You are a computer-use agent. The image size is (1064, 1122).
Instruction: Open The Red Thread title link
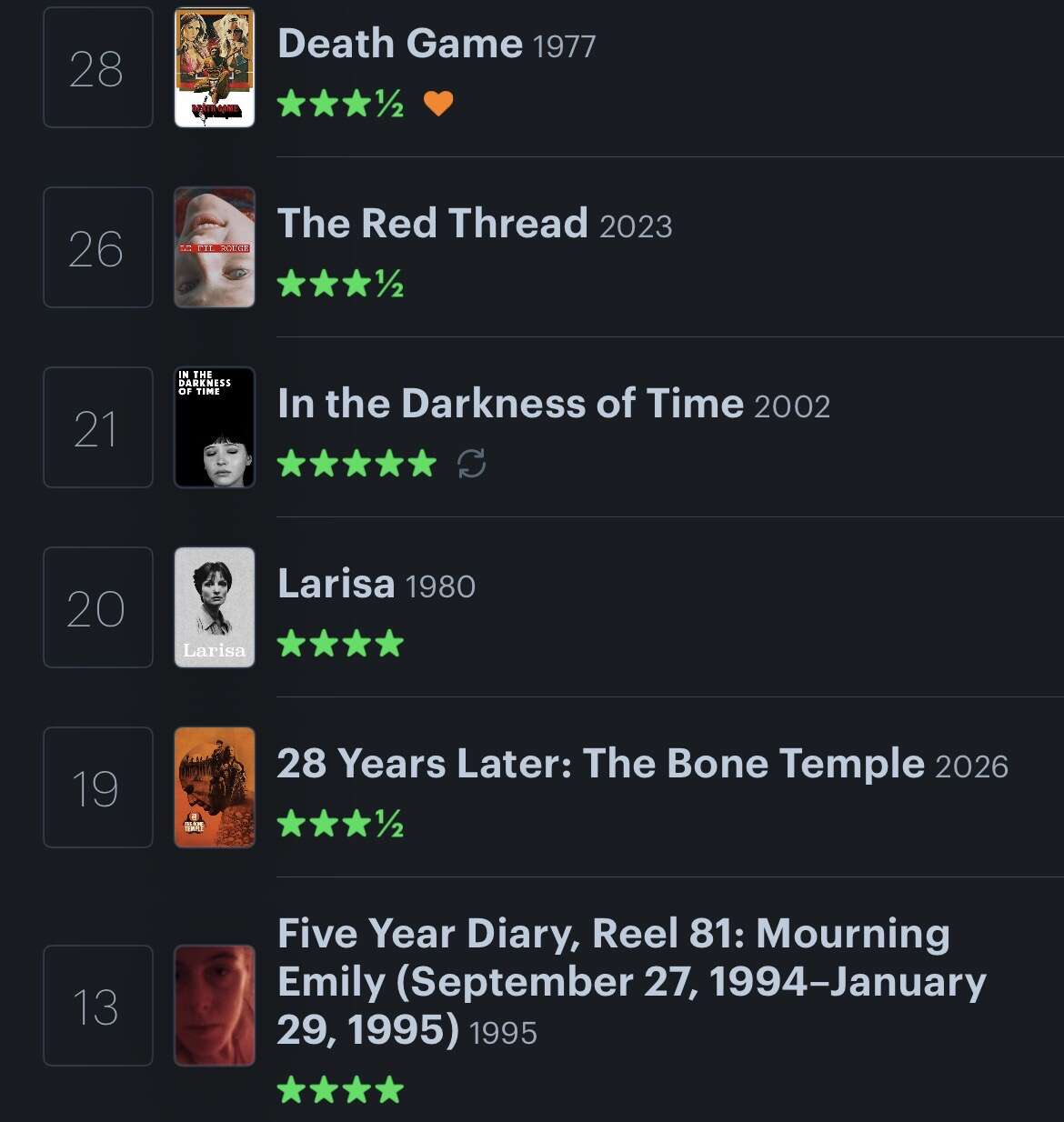433,224
